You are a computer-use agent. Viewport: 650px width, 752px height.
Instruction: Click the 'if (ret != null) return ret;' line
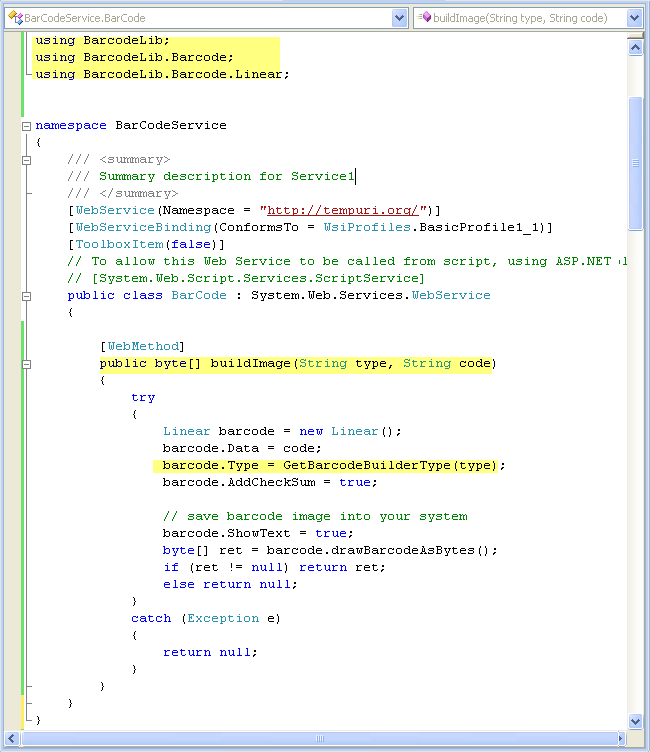(274, 567)
